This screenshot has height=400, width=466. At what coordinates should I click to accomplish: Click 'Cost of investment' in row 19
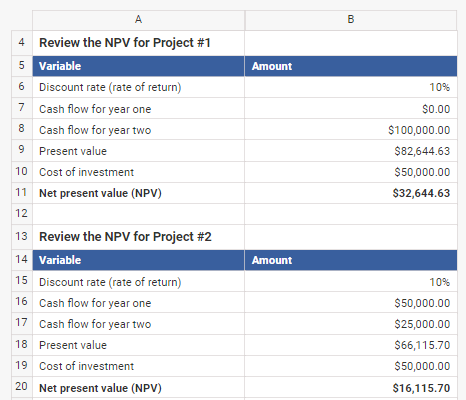pos(138,366)
